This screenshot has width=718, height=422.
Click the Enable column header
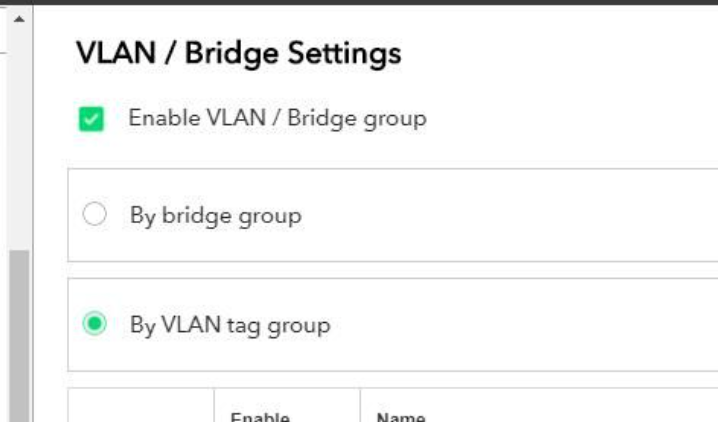pos(260,416)
